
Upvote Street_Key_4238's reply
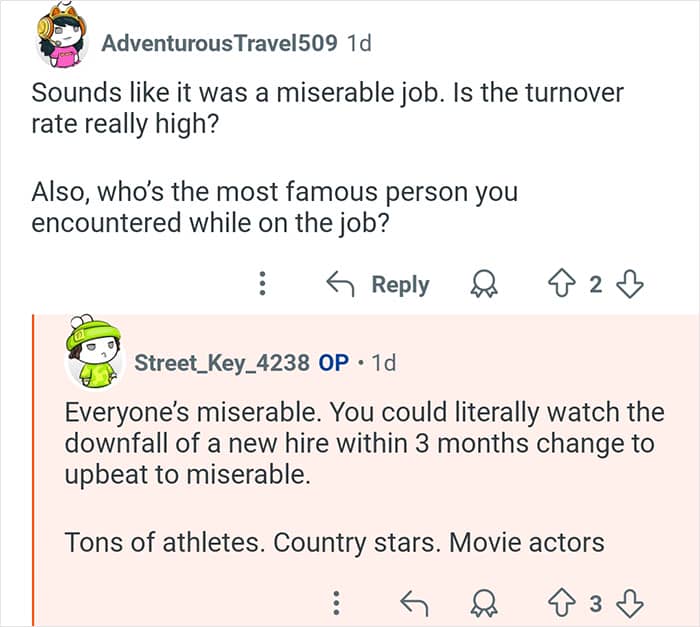pyautogui.click(x=558, y=602)
